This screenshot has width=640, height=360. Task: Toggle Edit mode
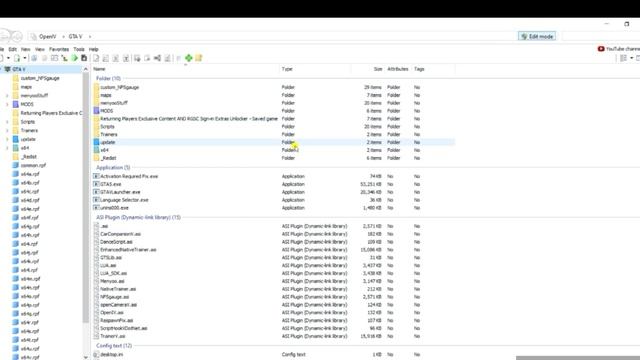tap(537, 36)
